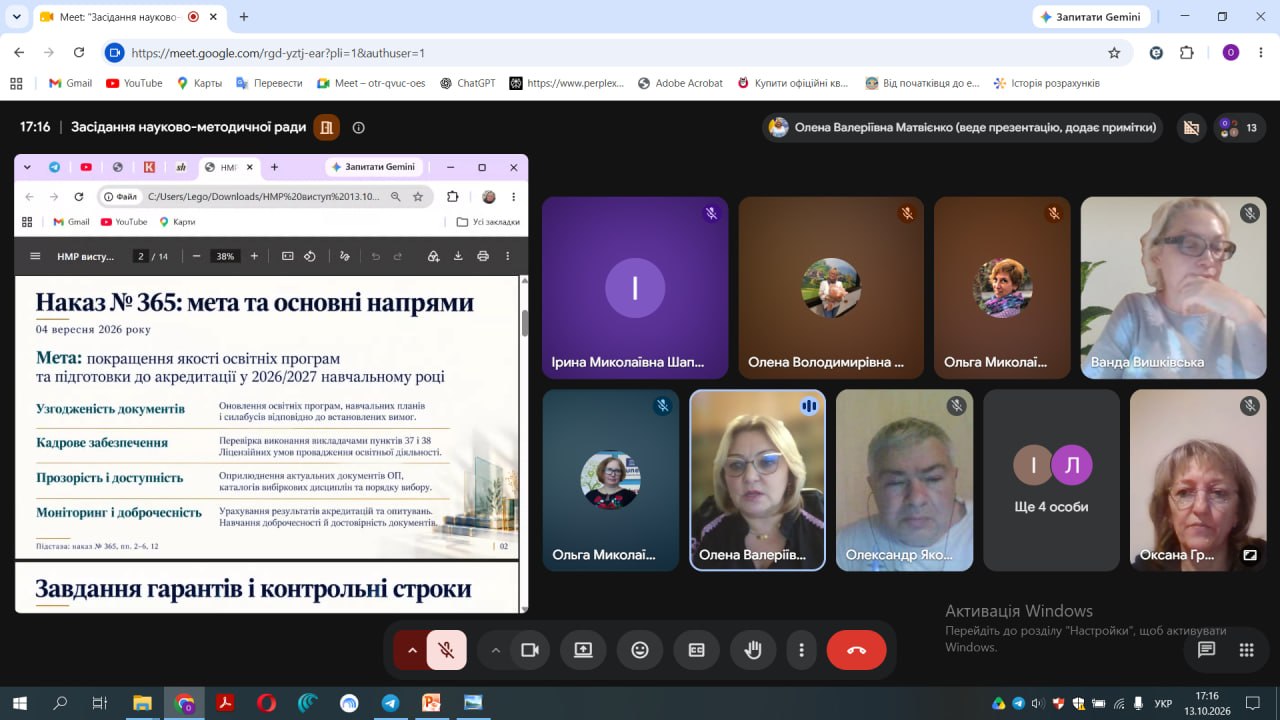Raise your hand in the meeting
The width and height of the screenshot is (1280, 720).
tap(753, 650)
